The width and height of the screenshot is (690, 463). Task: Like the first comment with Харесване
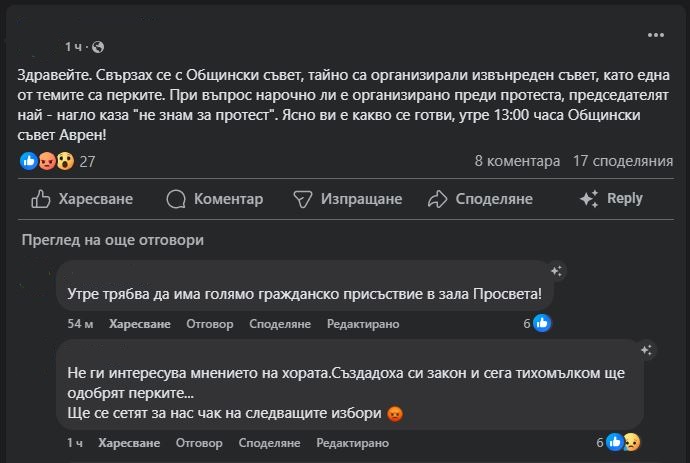(140, 324)
